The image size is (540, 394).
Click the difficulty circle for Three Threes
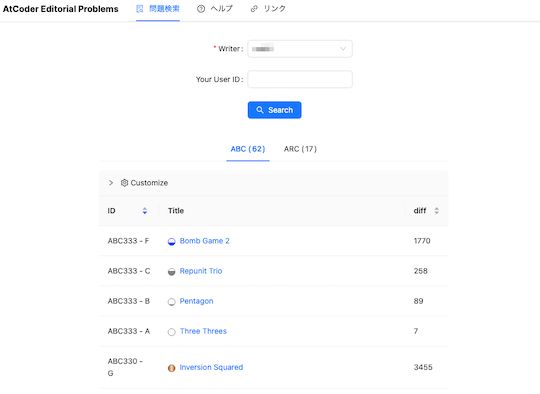click(x=172, y=332)
